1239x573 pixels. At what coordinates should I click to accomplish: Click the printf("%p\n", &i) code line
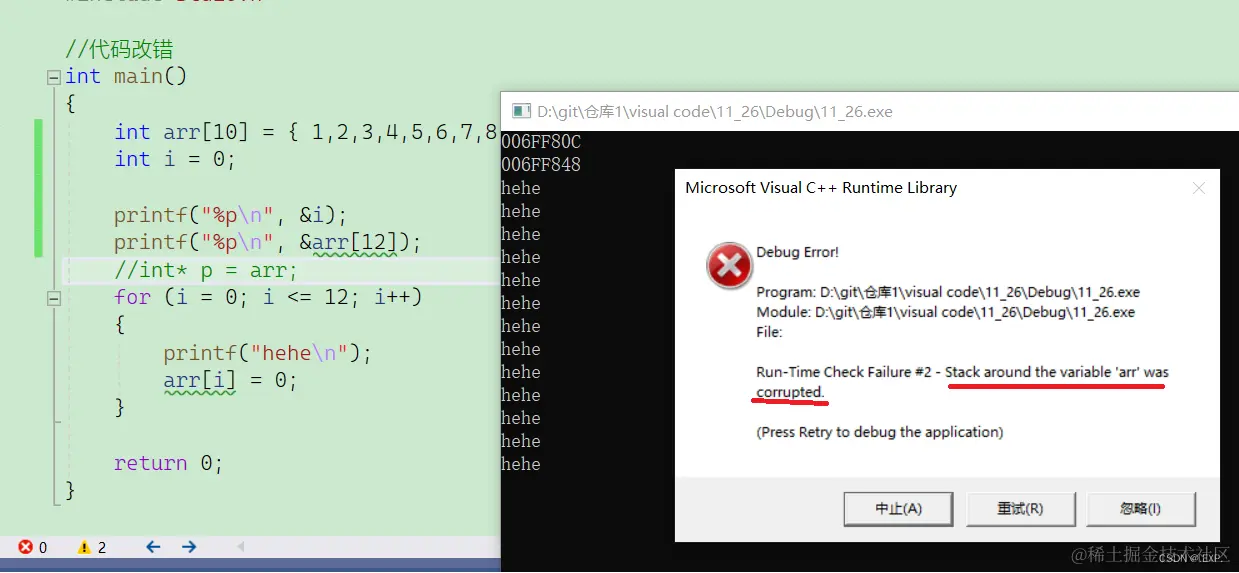(231, 215)
